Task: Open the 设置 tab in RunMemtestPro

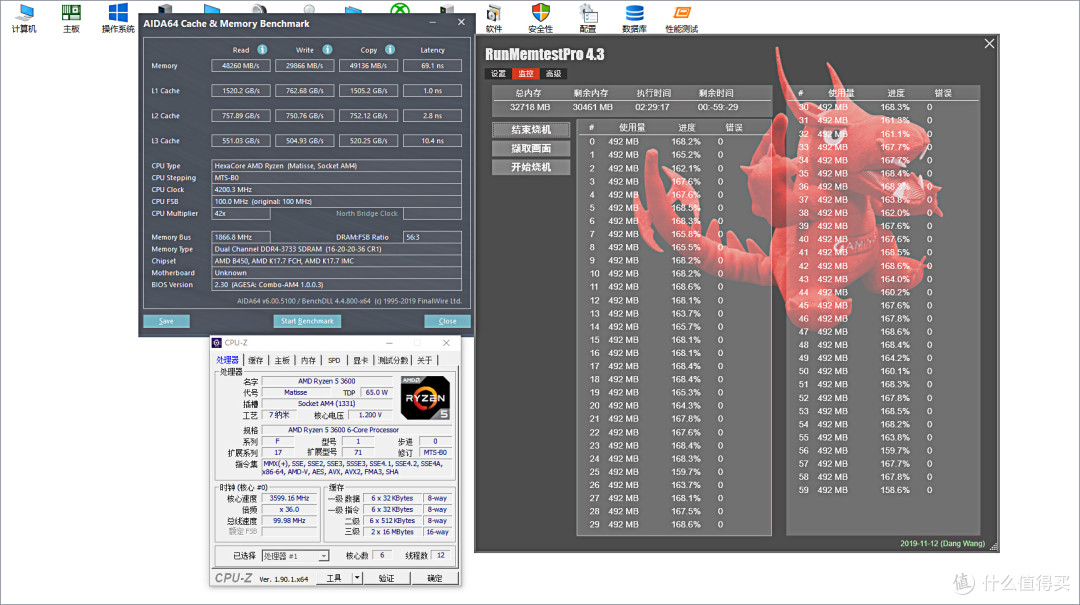Action: tap(499, 73)
